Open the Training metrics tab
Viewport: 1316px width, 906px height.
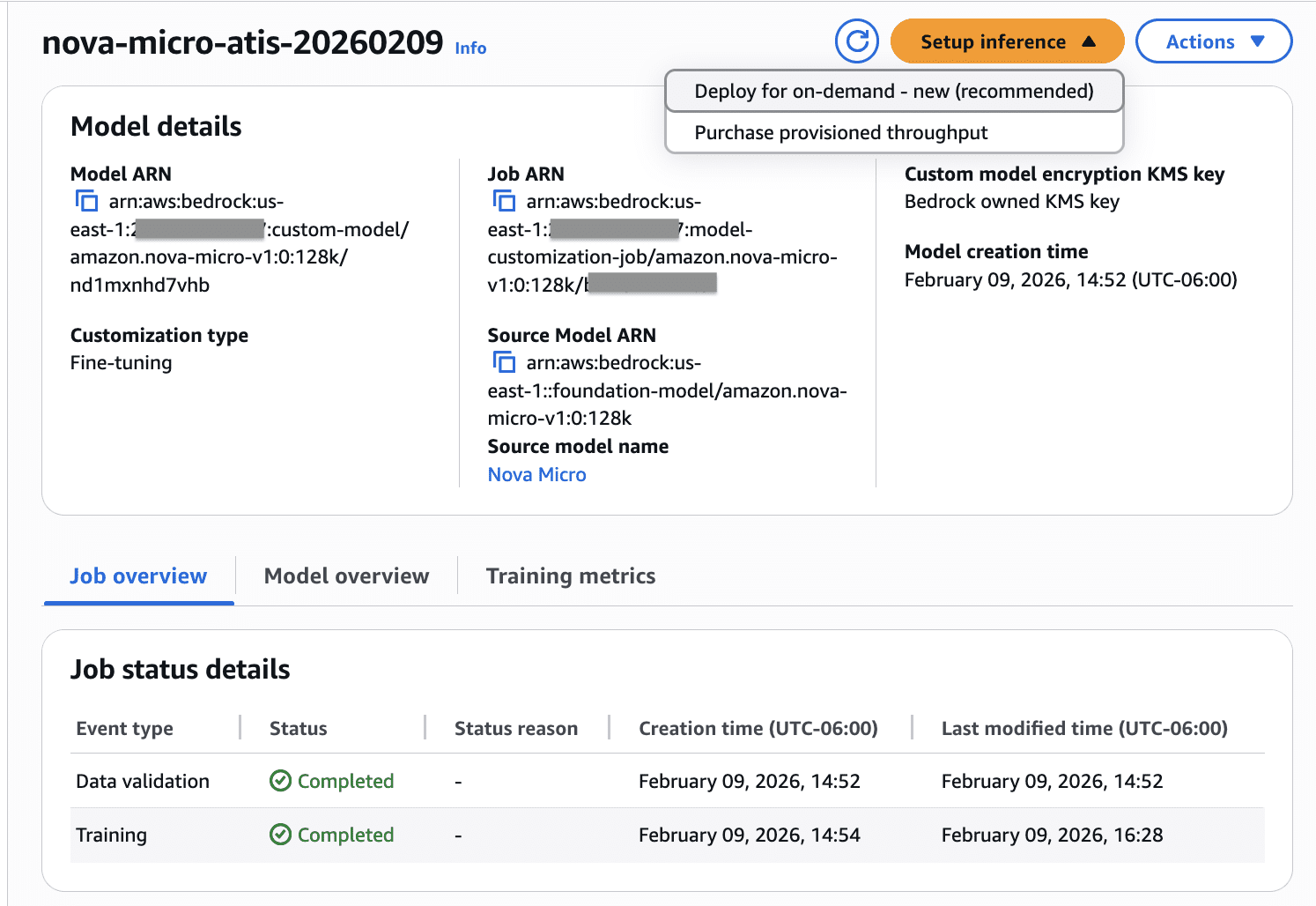[570, 576]
